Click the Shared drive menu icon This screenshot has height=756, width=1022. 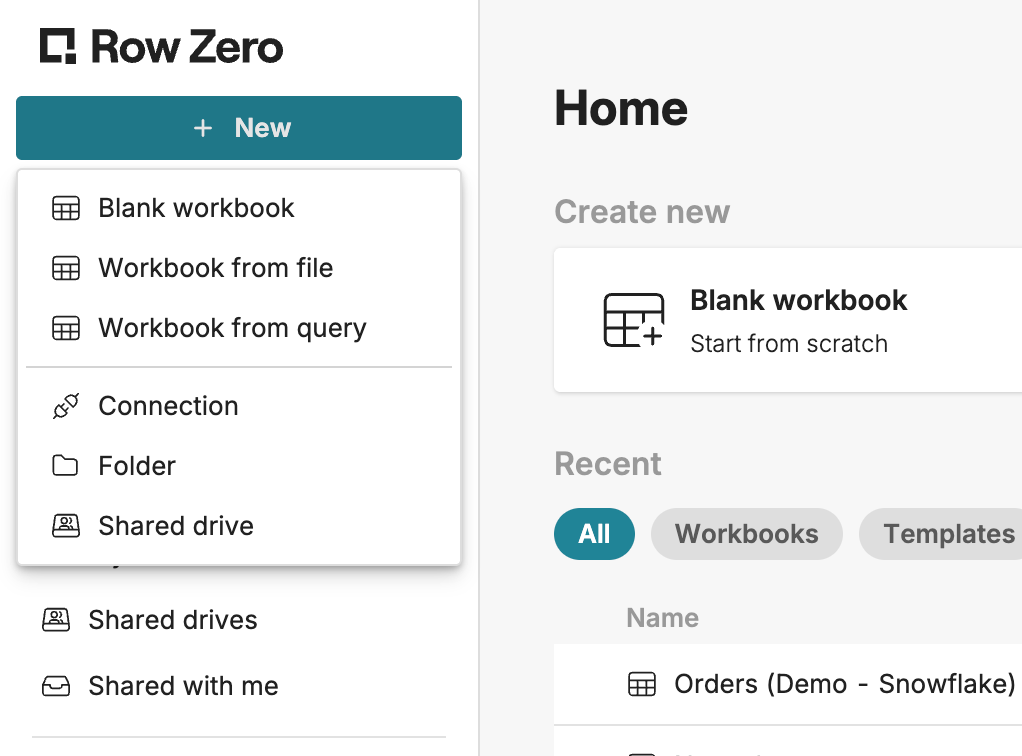[66, 526]
